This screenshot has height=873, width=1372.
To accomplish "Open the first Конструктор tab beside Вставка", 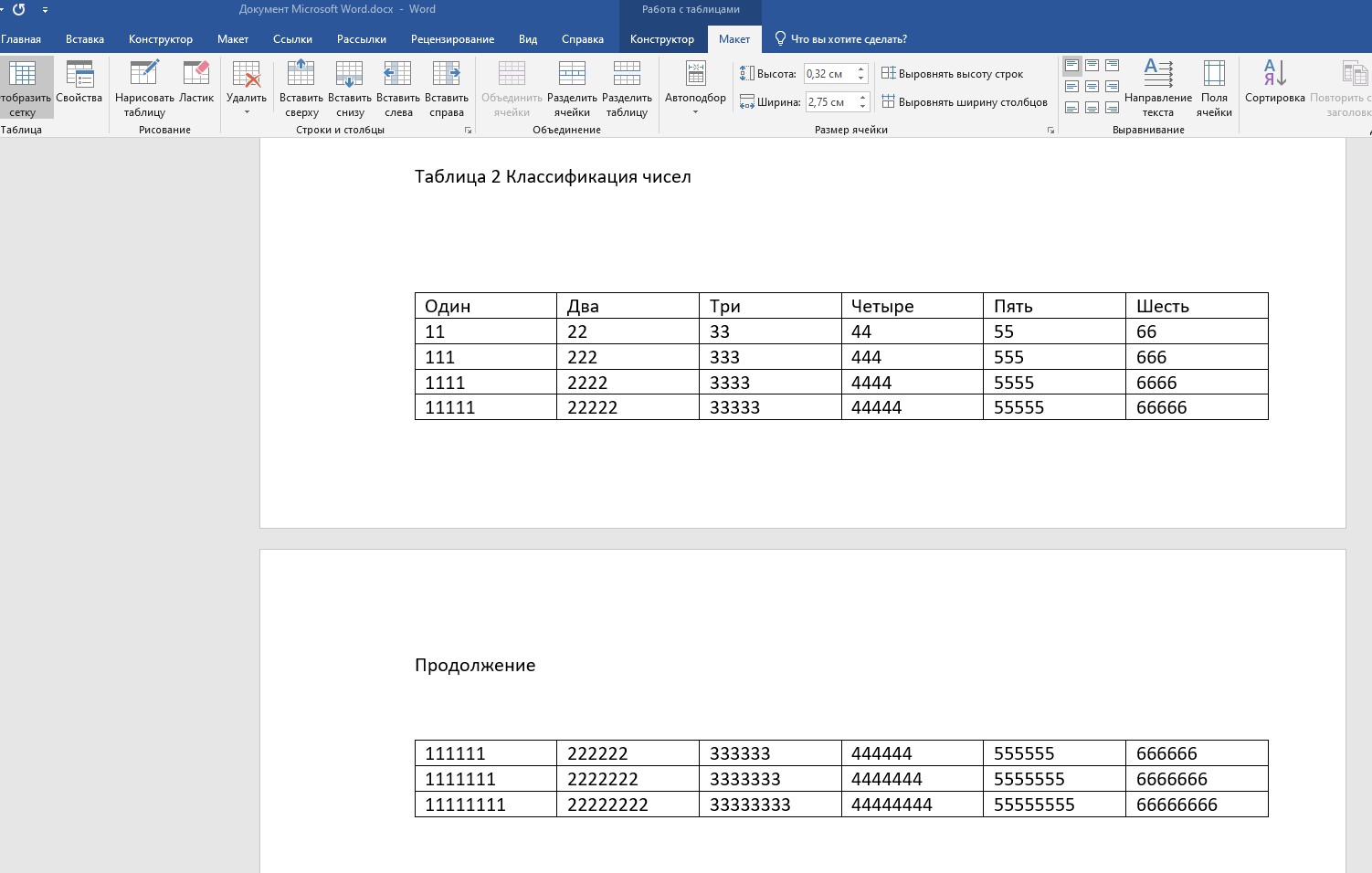I will pos(161,39).
